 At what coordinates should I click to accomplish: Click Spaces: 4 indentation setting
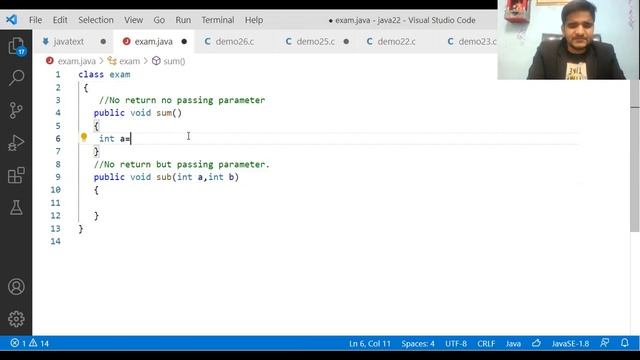418,343
